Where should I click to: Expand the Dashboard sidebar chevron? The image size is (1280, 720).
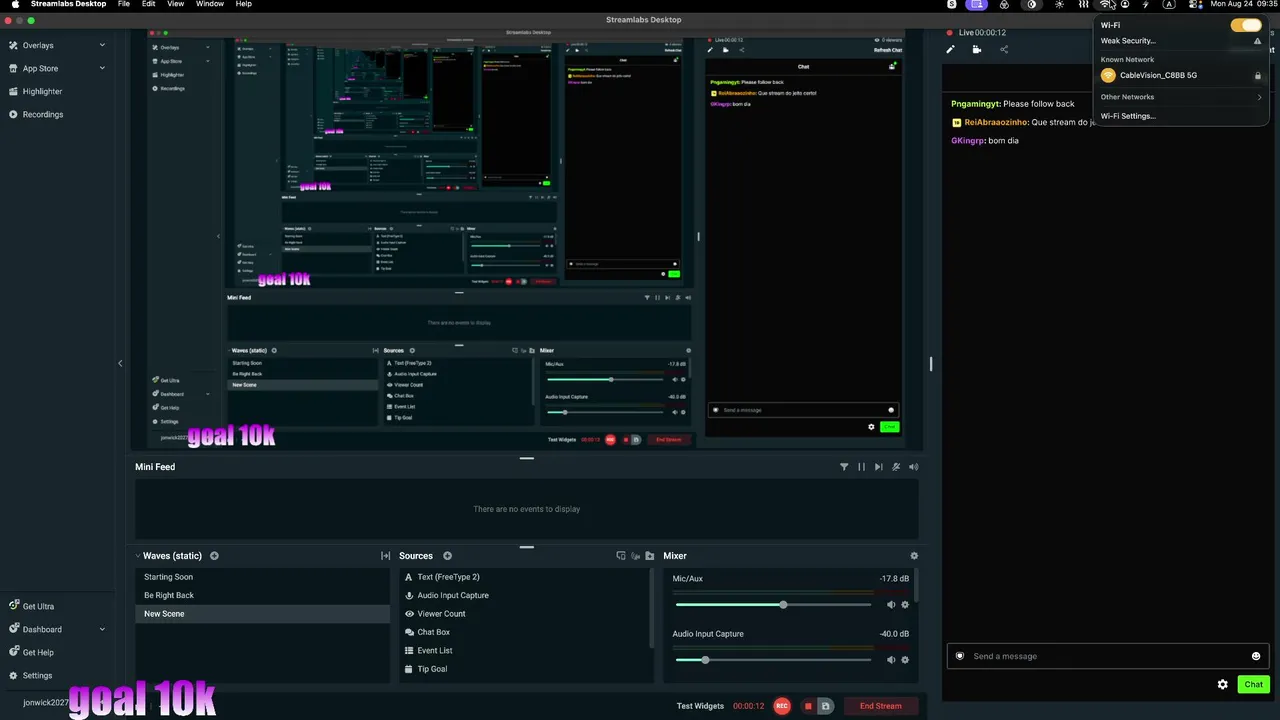(x=102, y=629)
